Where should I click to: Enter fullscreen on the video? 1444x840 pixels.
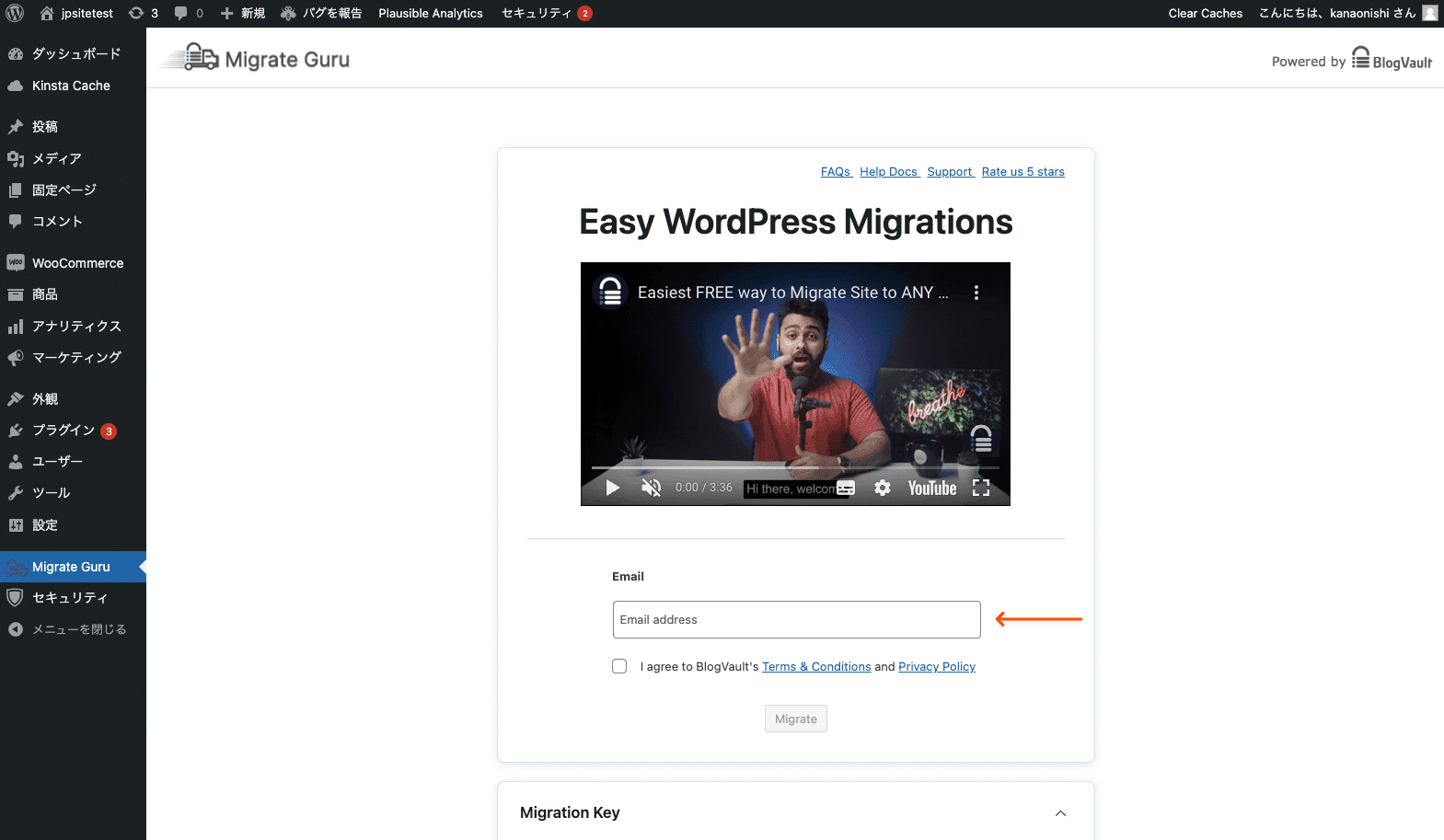point(981,488)
